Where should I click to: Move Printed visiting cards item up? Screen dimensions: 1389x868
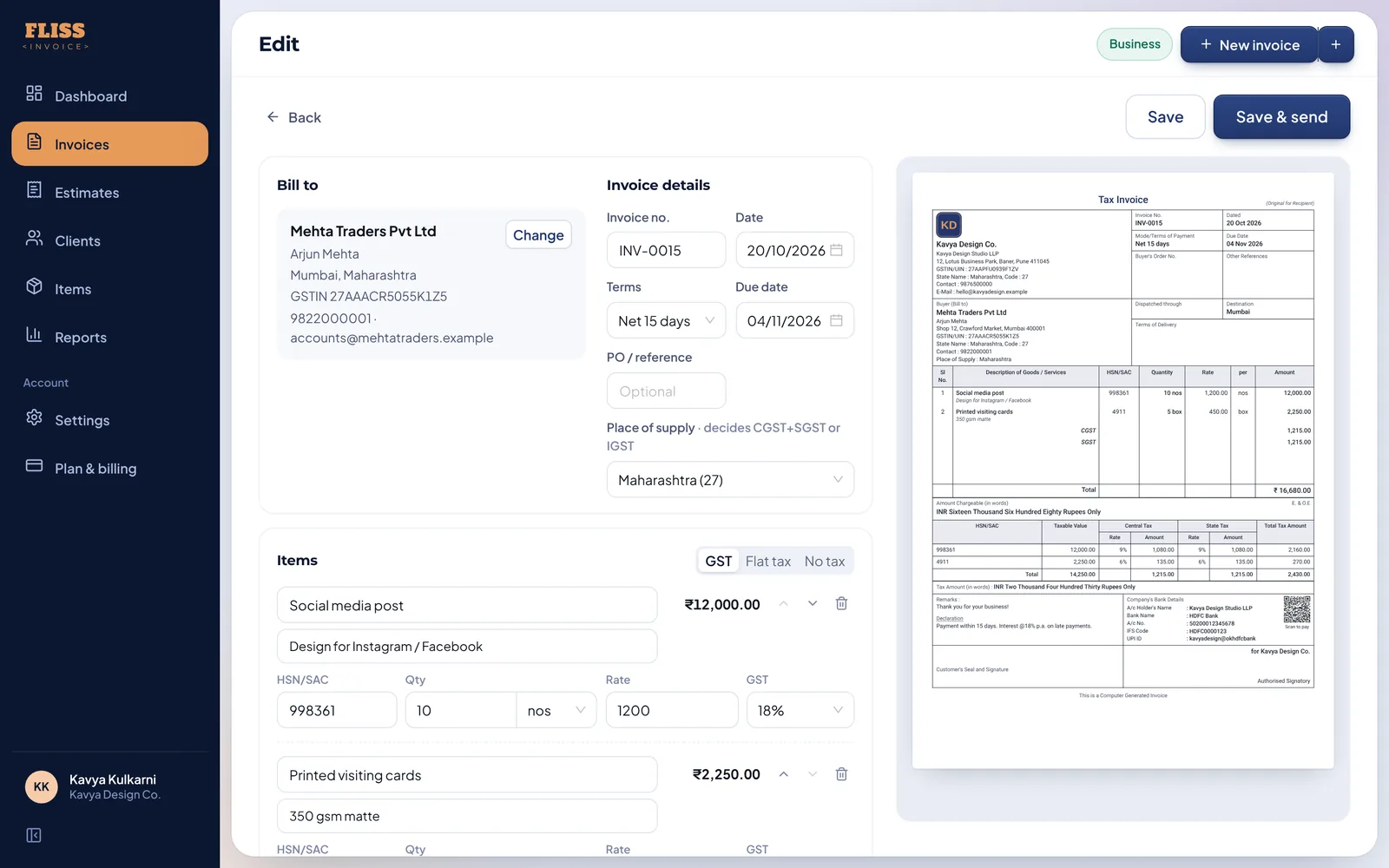coord(783,774)
